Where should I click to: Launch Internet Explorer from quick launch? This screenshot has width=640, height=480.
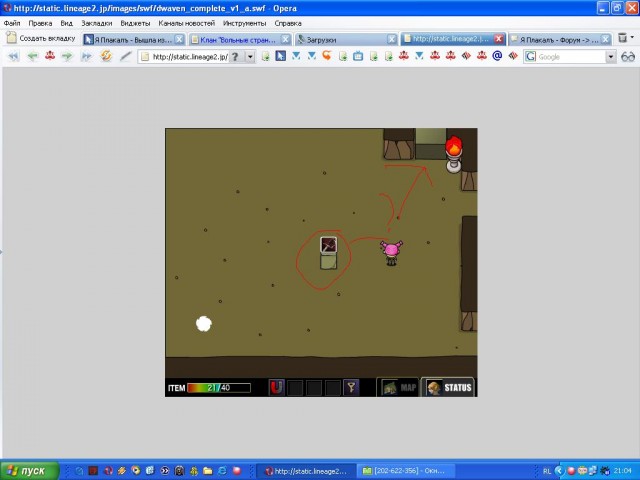222,471
